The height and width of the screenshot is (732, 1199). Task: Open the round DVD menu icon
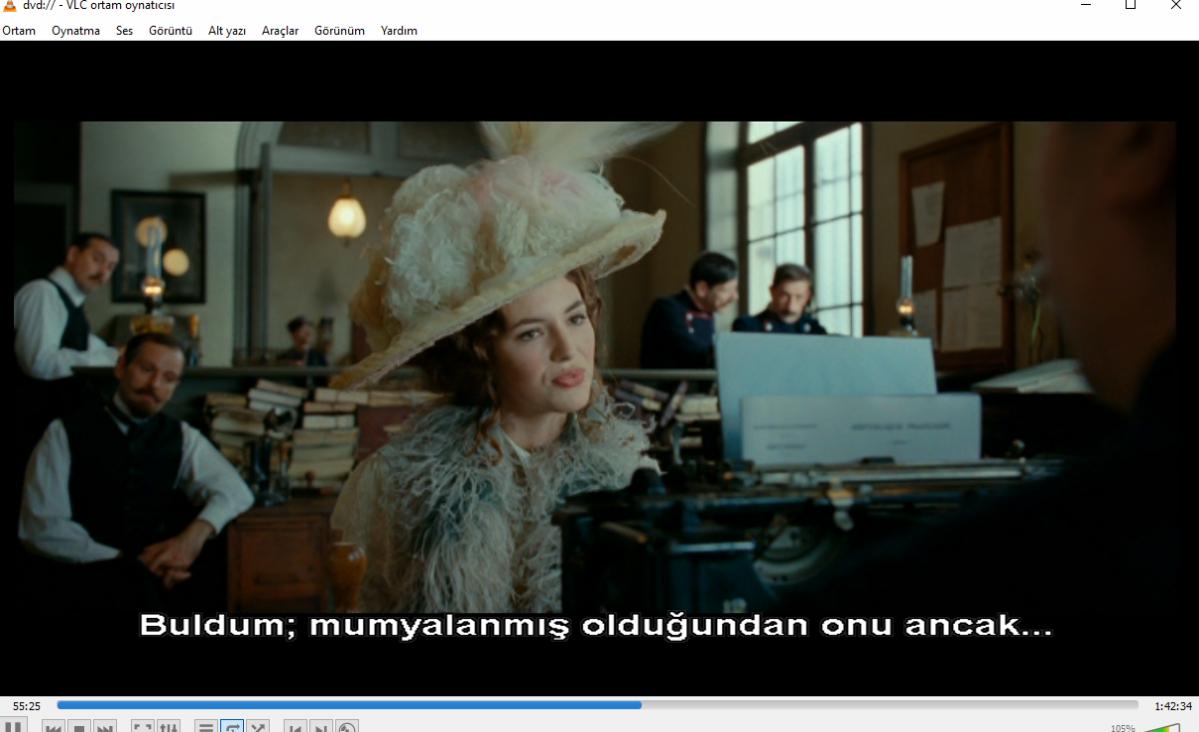pos(347,727)
